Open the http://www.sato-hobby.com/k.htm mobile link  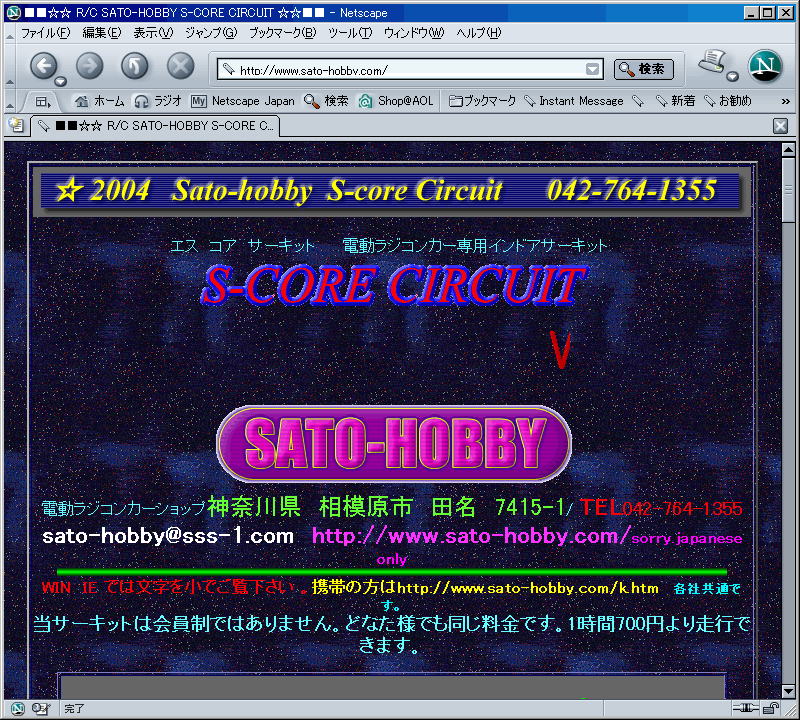(528, 588)
